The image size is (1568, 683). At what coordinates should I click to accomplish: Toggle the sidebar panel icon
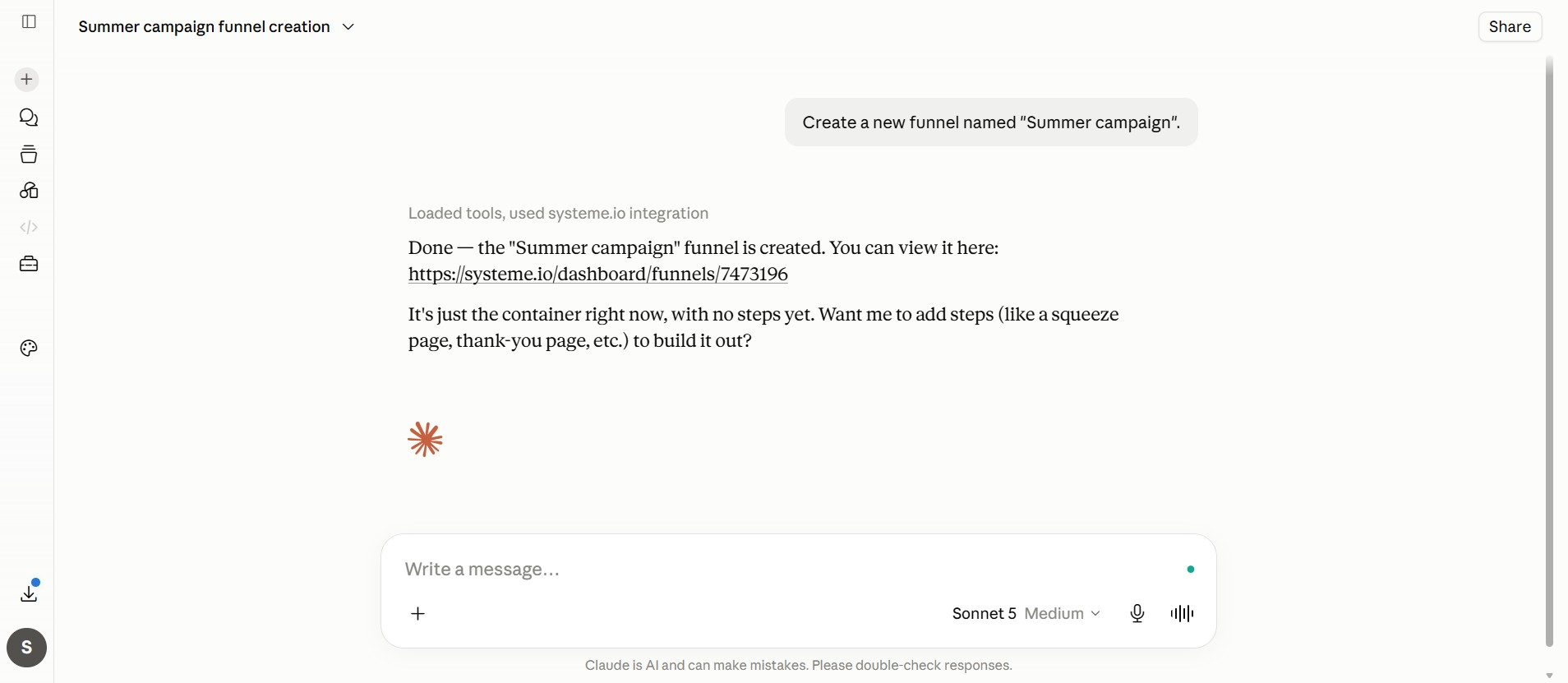29,21
